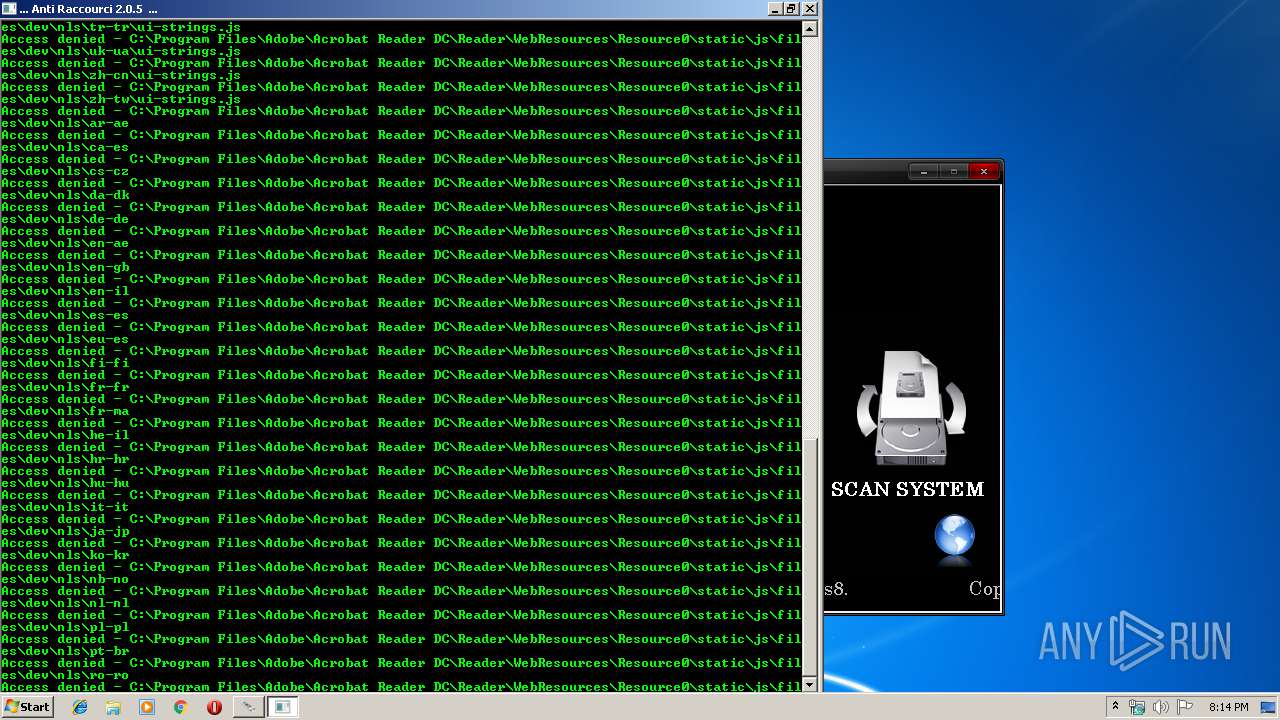Image resolution: width=1280 pixels, height=720 pixels.
Task: Launch Google Chrome from the taskbar
Action: [x=180, y=707]
